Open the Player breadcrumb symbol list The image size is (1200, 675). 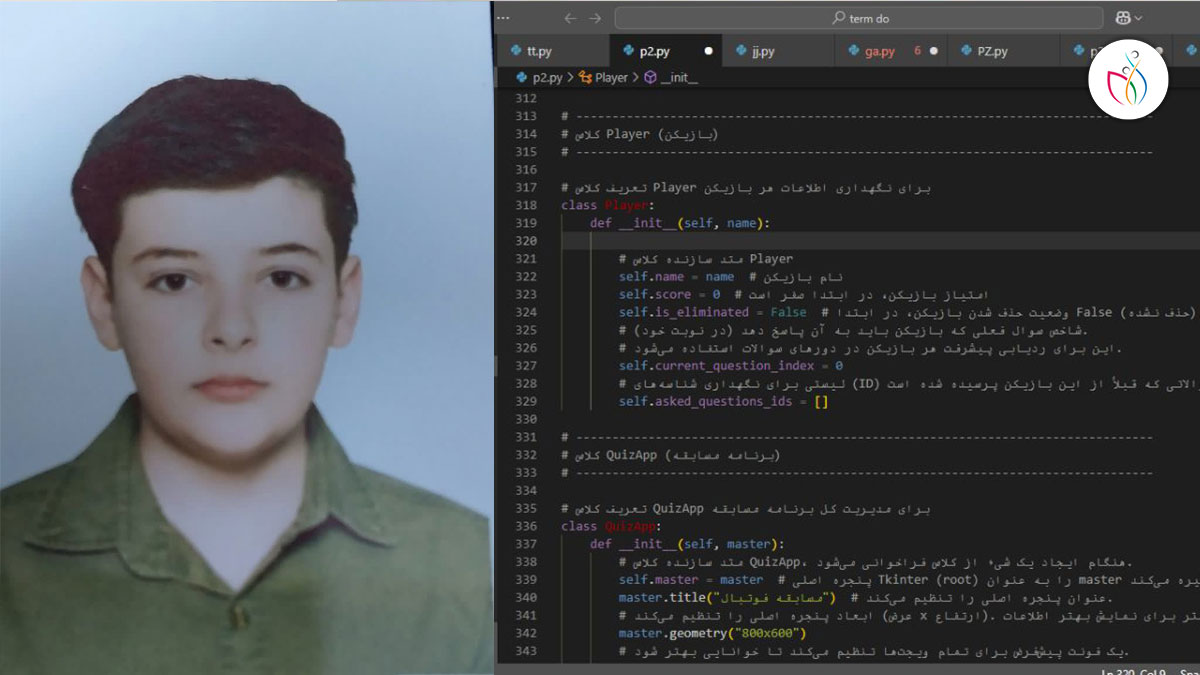coord(611,77)
